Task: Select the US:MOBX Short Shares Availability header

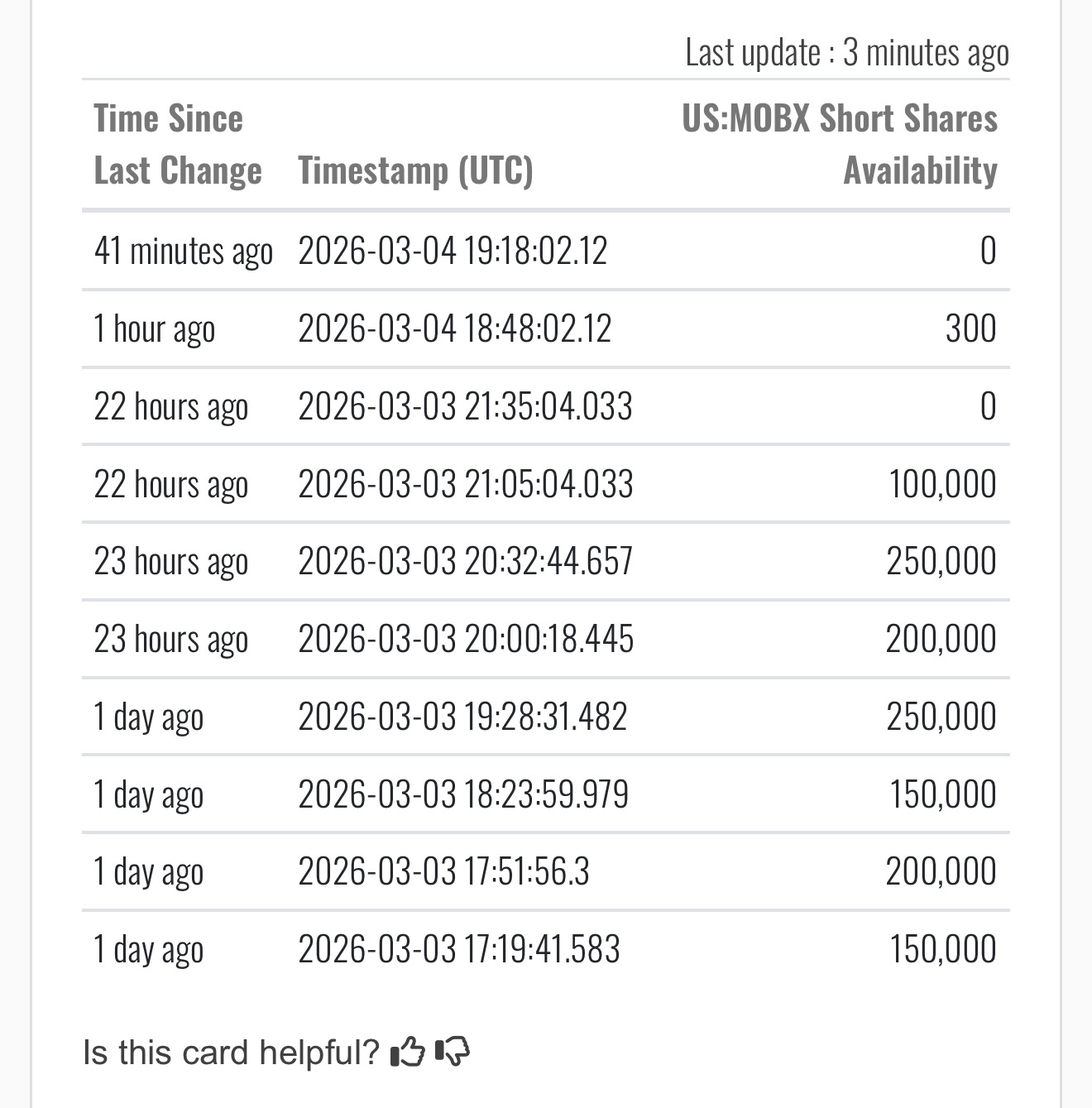Action: [840, 145]
